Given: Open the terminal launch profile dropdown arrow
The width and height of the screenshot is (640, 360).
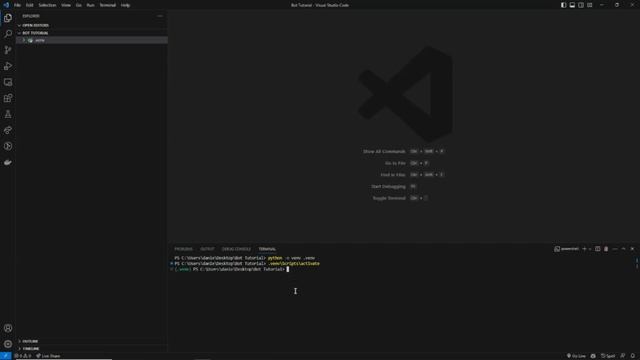Looking at the screenshot, I should click(x=590, y=249).
